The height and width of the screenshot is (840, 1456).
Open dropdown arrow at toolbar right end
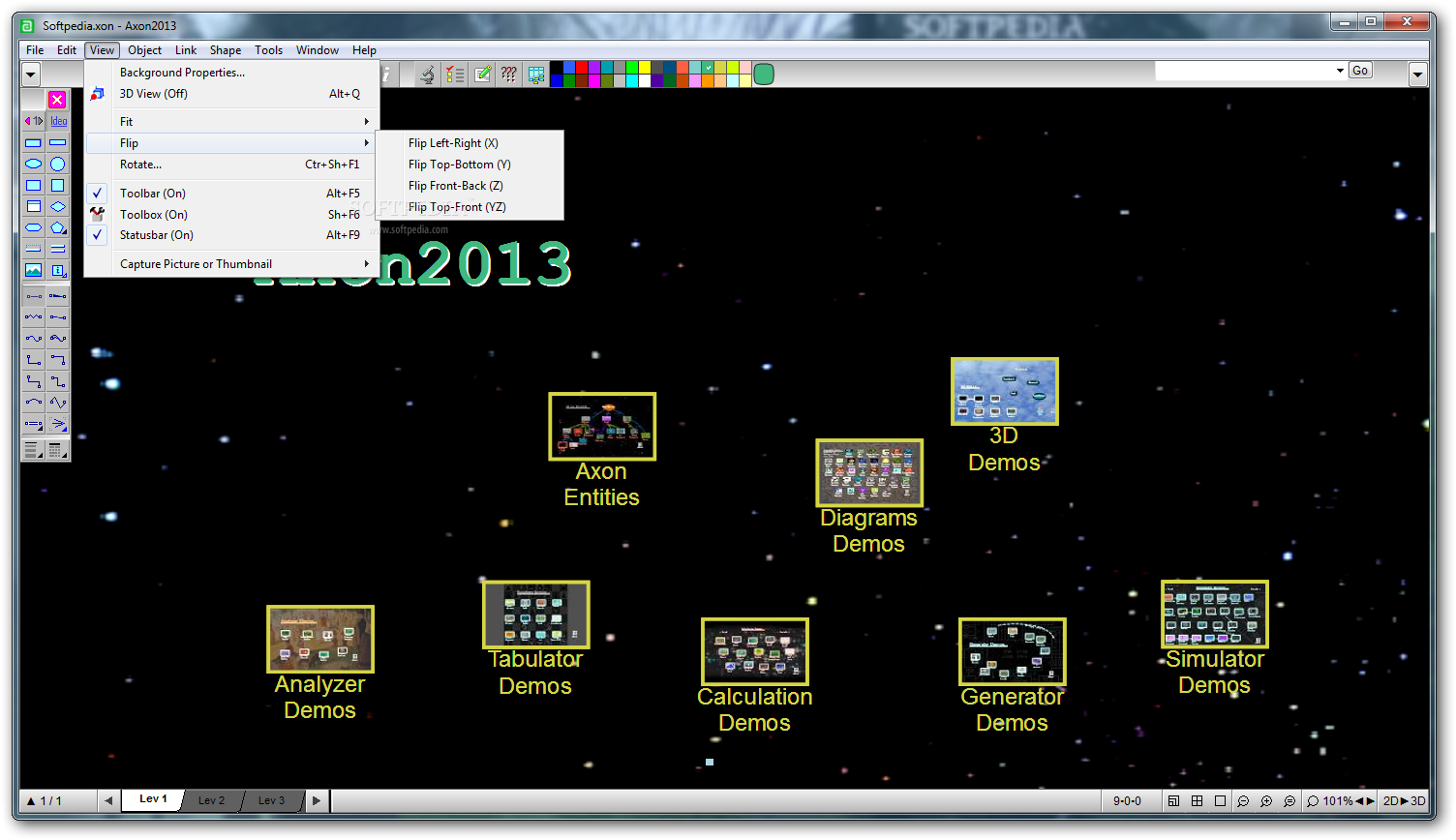[x=1418, y=74]
